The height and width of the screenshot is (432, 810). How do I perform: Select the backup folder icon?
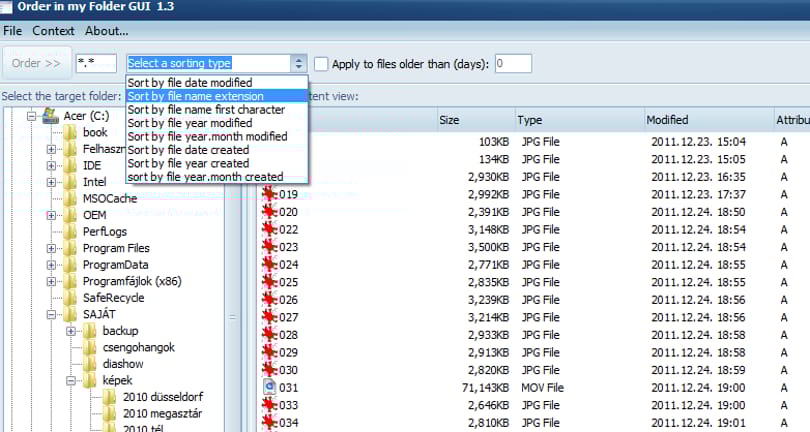click(x=89, y=331)
